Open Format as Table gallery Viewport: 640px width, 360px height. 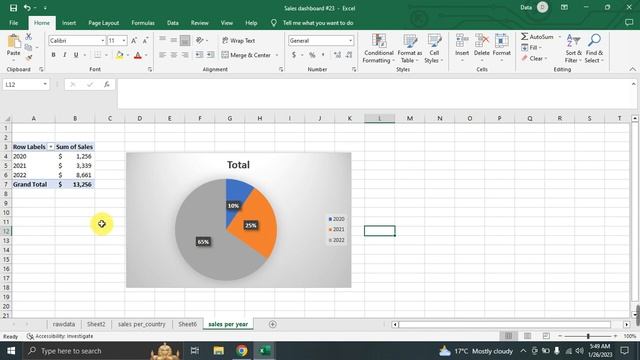click(x=409, y=49)
